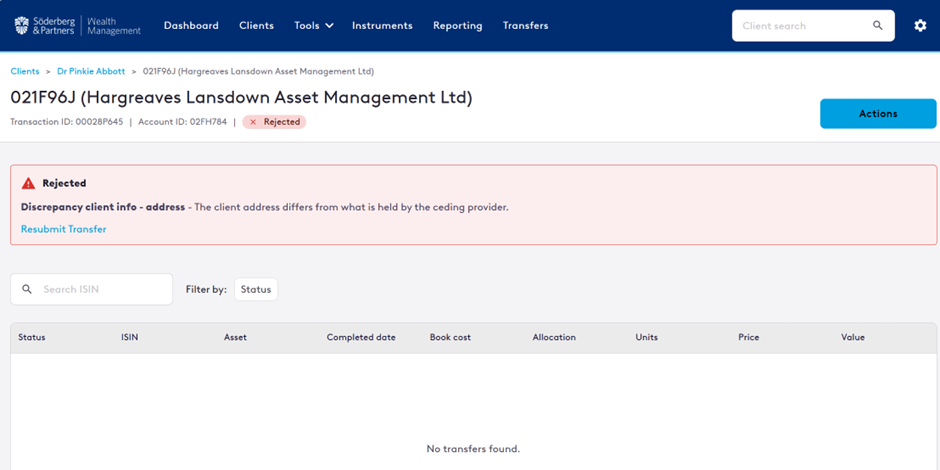Open the Status filter dropdown
The image size is (940, 470).
tap(256, 289)
